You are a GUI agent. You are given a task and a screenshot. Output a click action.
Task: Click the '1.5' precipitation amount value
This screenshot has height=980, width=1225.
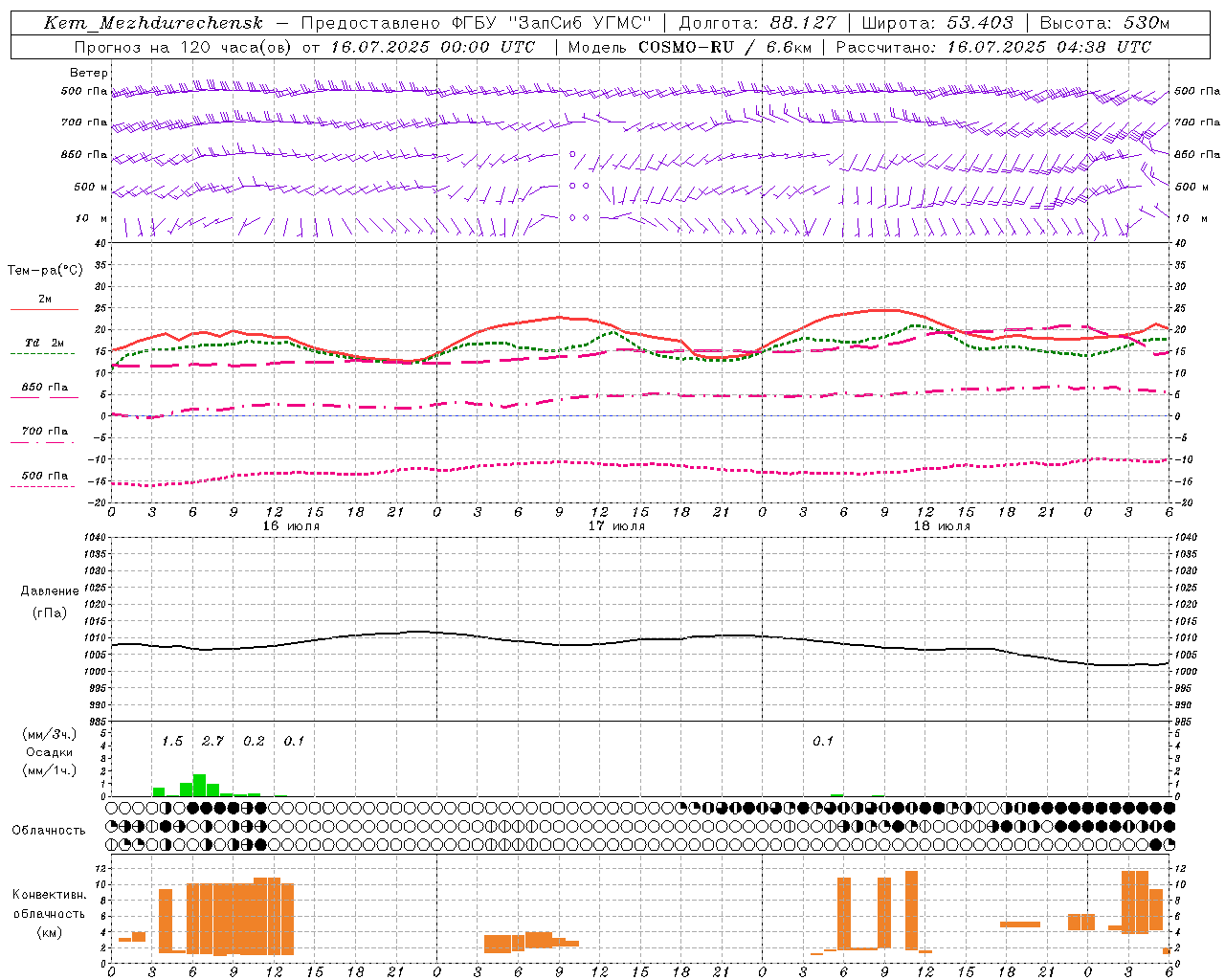click(172, 741)
